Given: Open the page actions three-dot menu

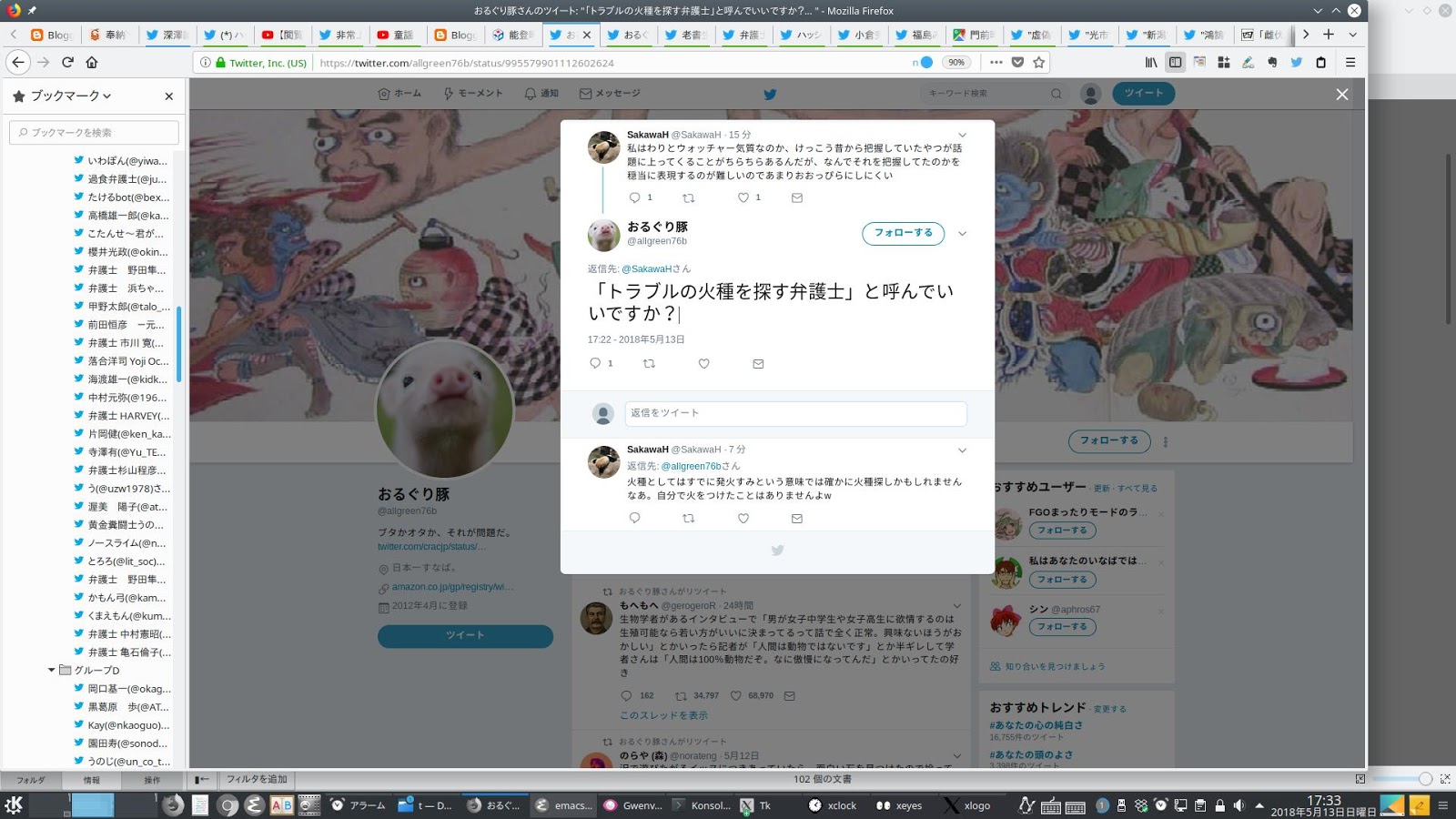Looking at the screenshot, I should pyautogui.click(x=996, y=62).
